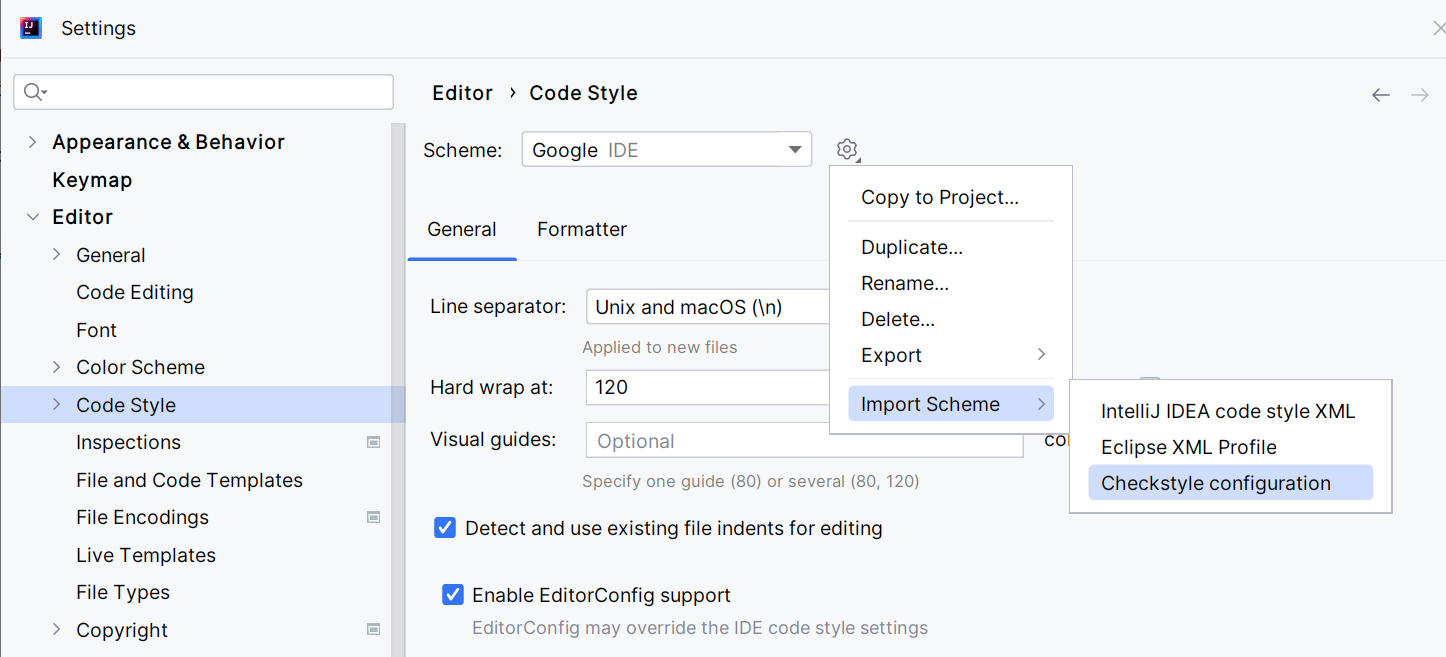Click the project-level icon beside Inspections

[x=373, y=442]
